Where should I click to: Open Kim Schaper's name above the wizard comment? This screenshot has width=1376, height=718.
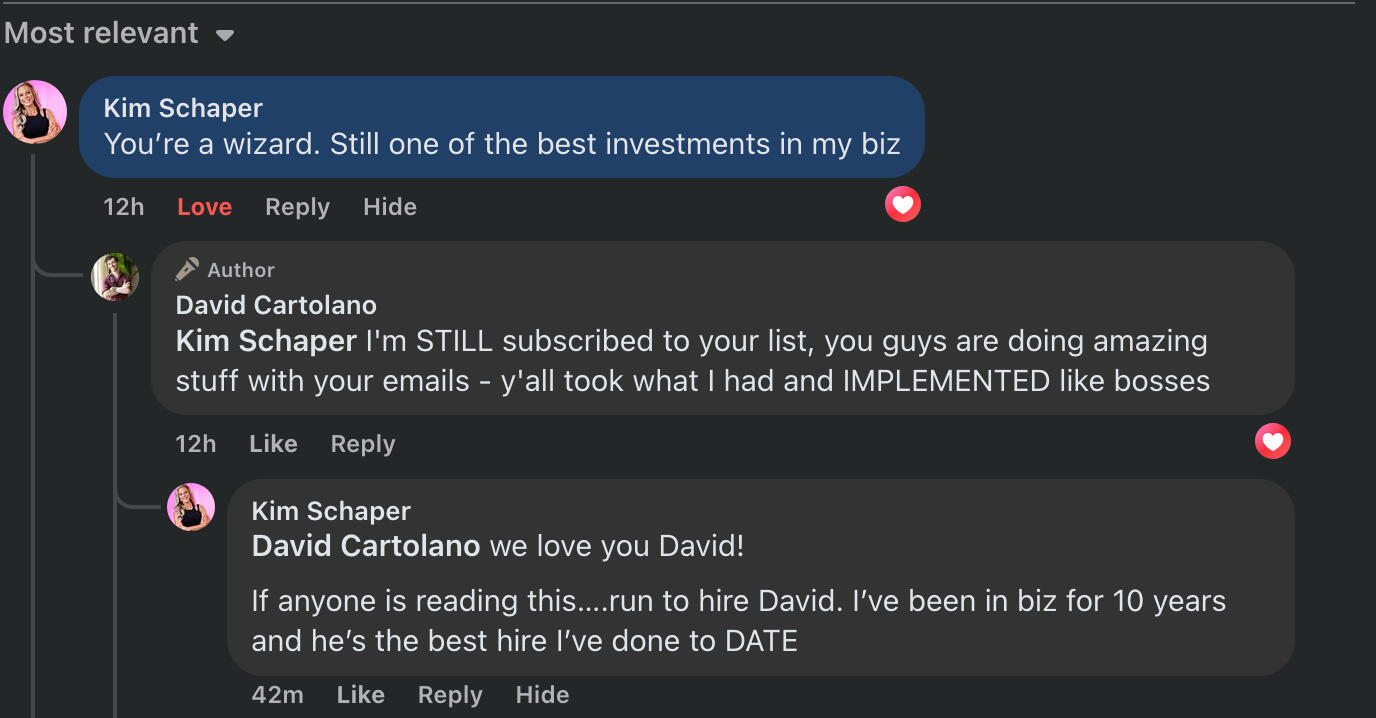pos(183,108)
